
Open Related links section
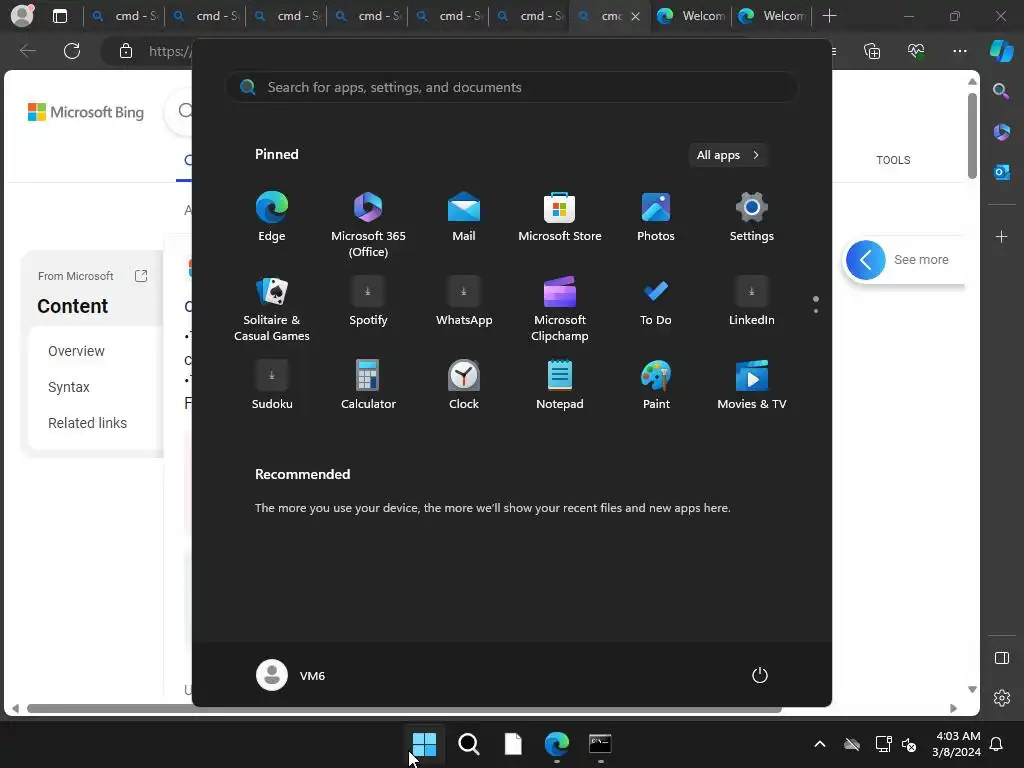click(x=88, y=423)
